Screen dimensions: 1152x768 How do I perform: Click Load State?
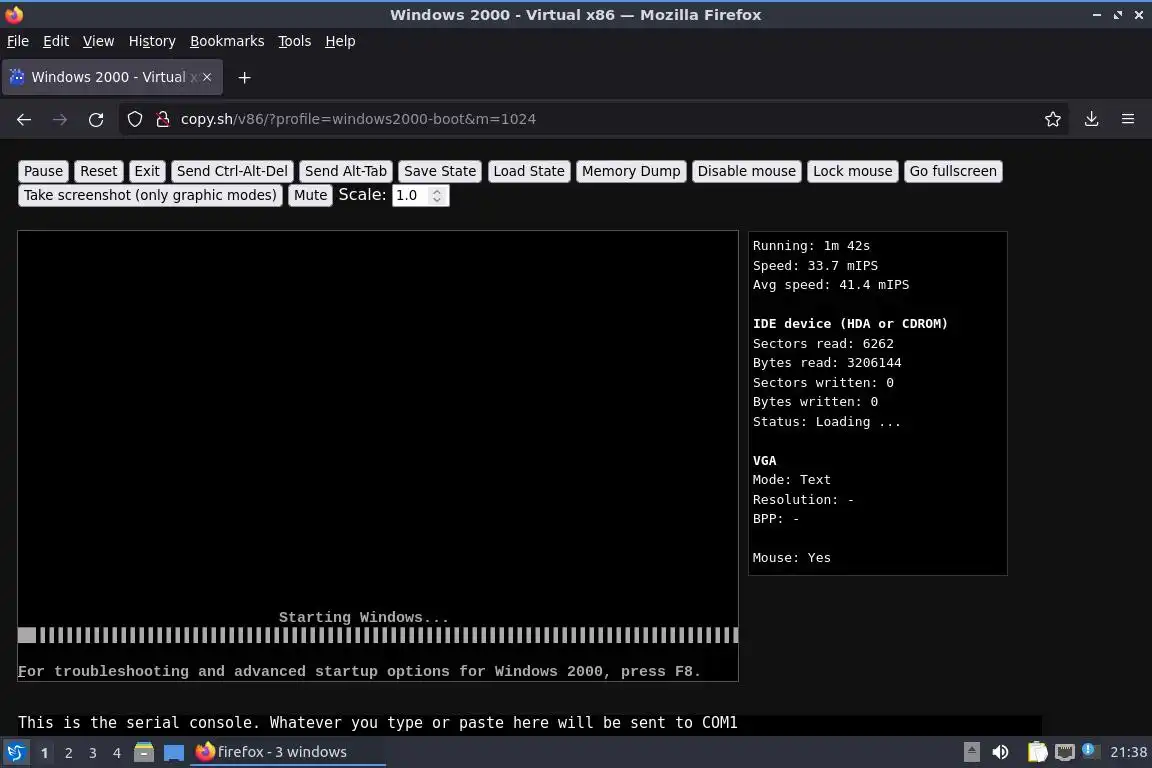pos(529,171)
